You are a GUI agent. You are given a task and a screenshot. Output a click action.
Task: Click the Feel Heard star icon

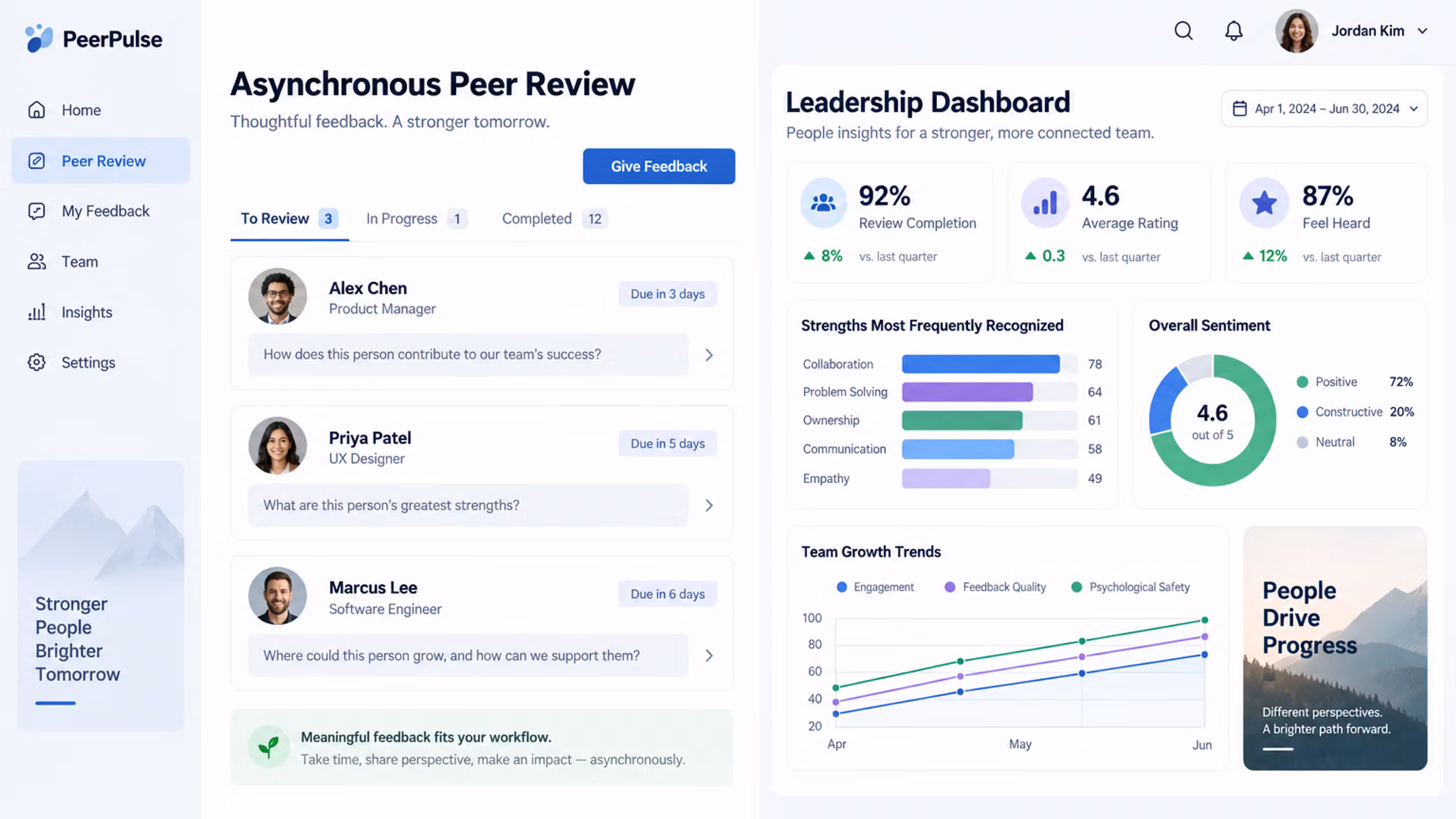pos(1264,202)
